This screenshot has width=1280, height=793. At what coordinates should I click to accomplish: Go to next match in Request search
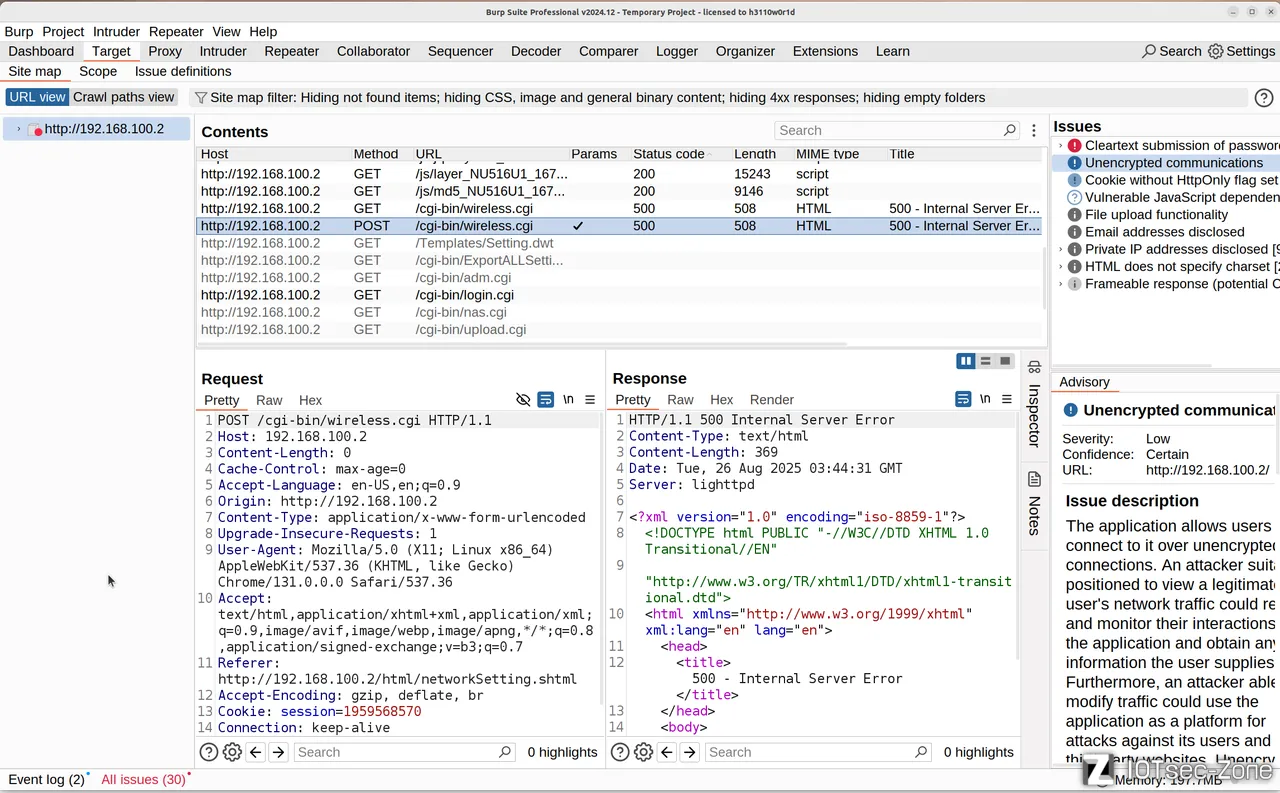279,752
